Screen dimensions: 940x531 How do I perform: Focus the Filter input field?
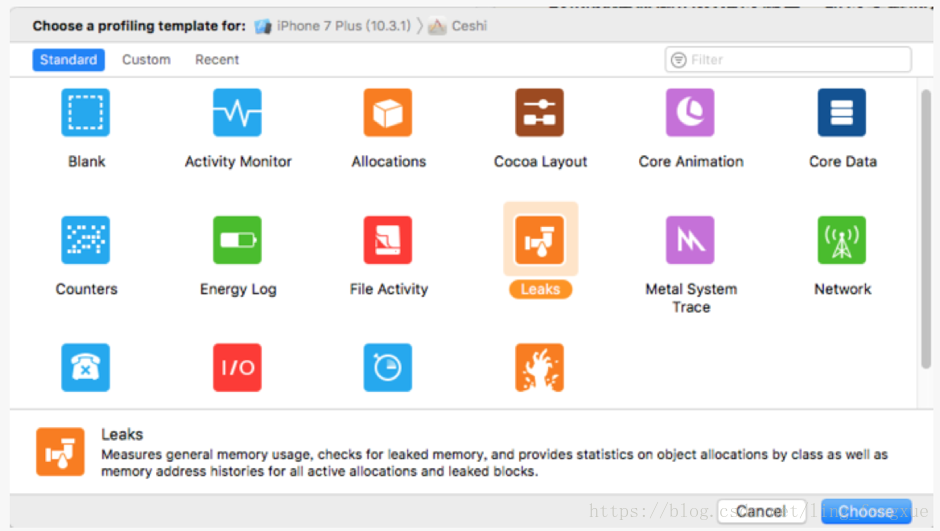coord(788,60)
